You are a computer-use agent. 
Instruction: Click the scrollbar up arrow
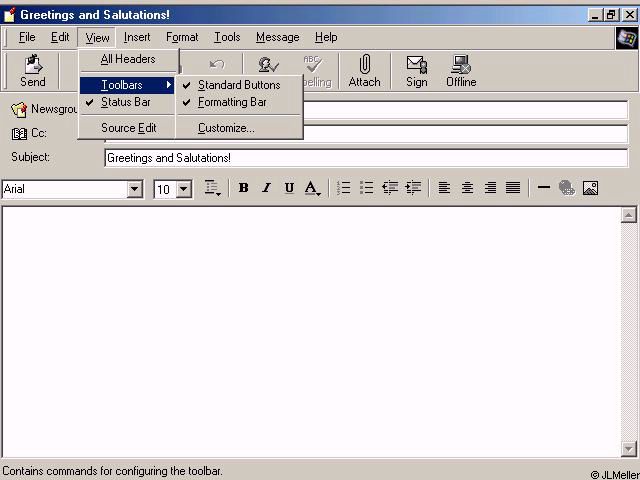(x=629, y=215)
